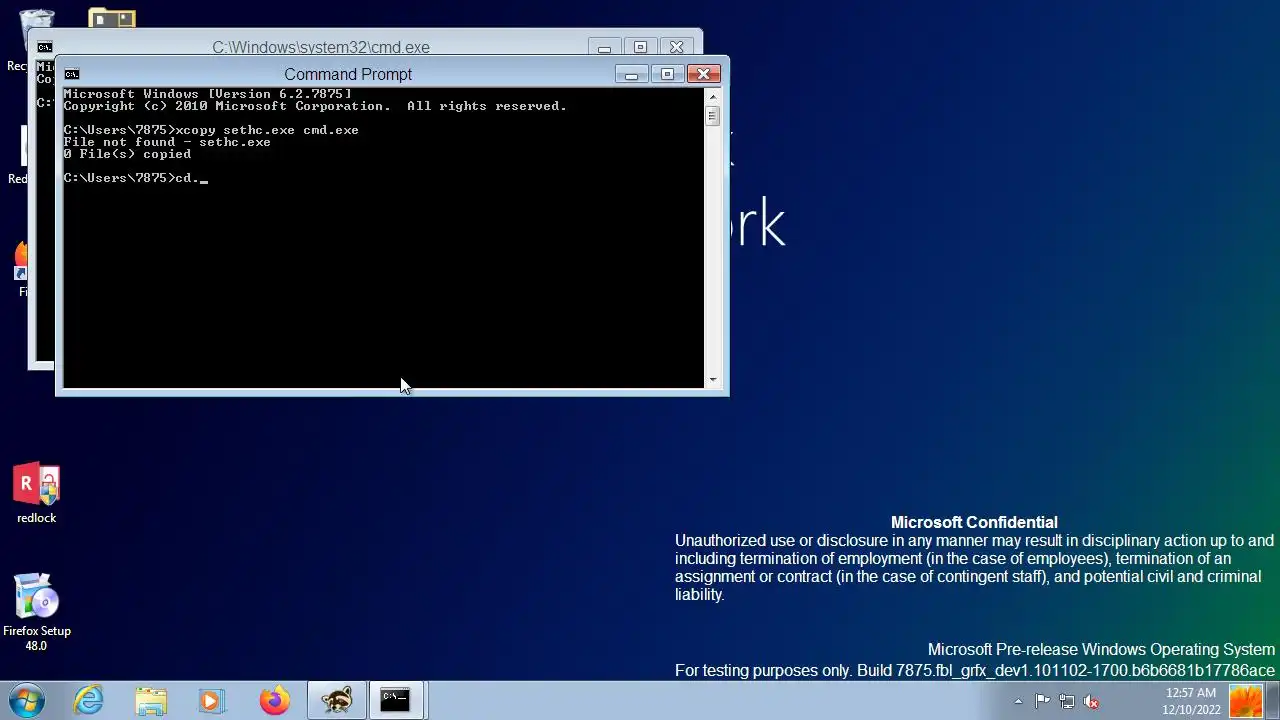Click the C:\Windows\system32\cmd.exe title bar
Screen dimensions: 1280x720
click(x=321, y=47)
